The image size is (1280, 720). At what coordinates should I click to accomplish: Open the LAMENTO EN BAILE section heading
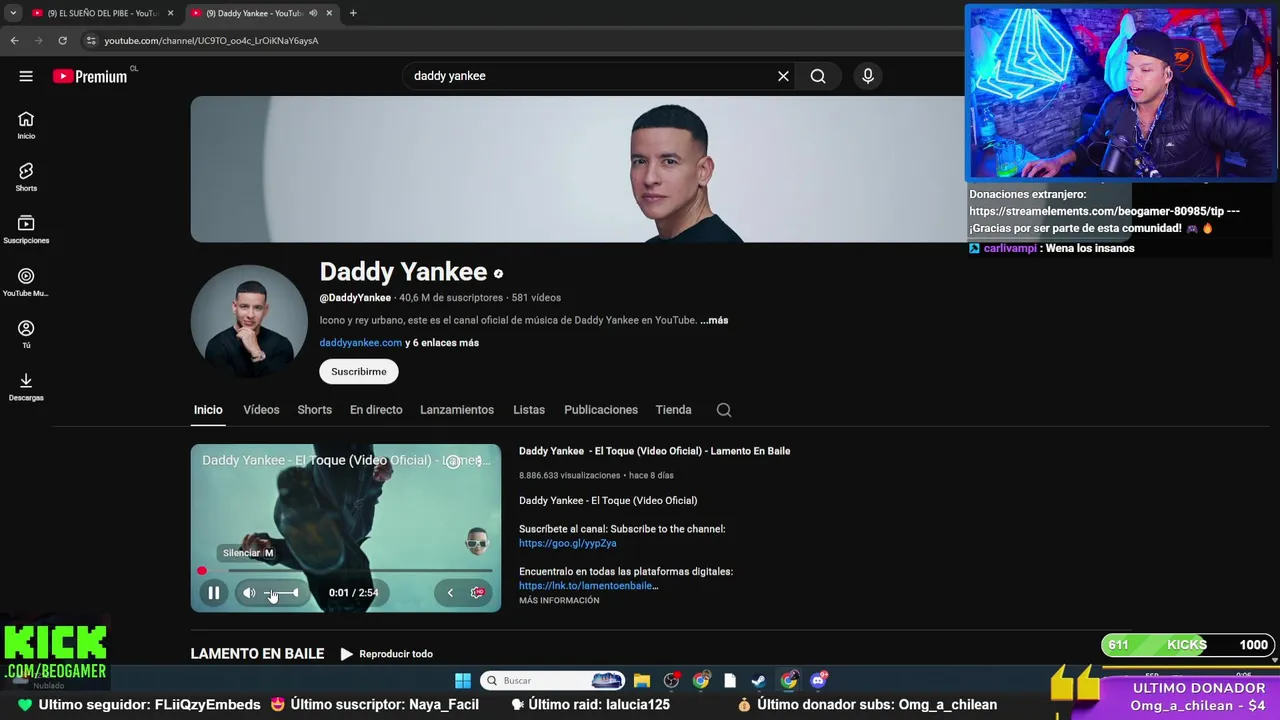tap(257, 654)
